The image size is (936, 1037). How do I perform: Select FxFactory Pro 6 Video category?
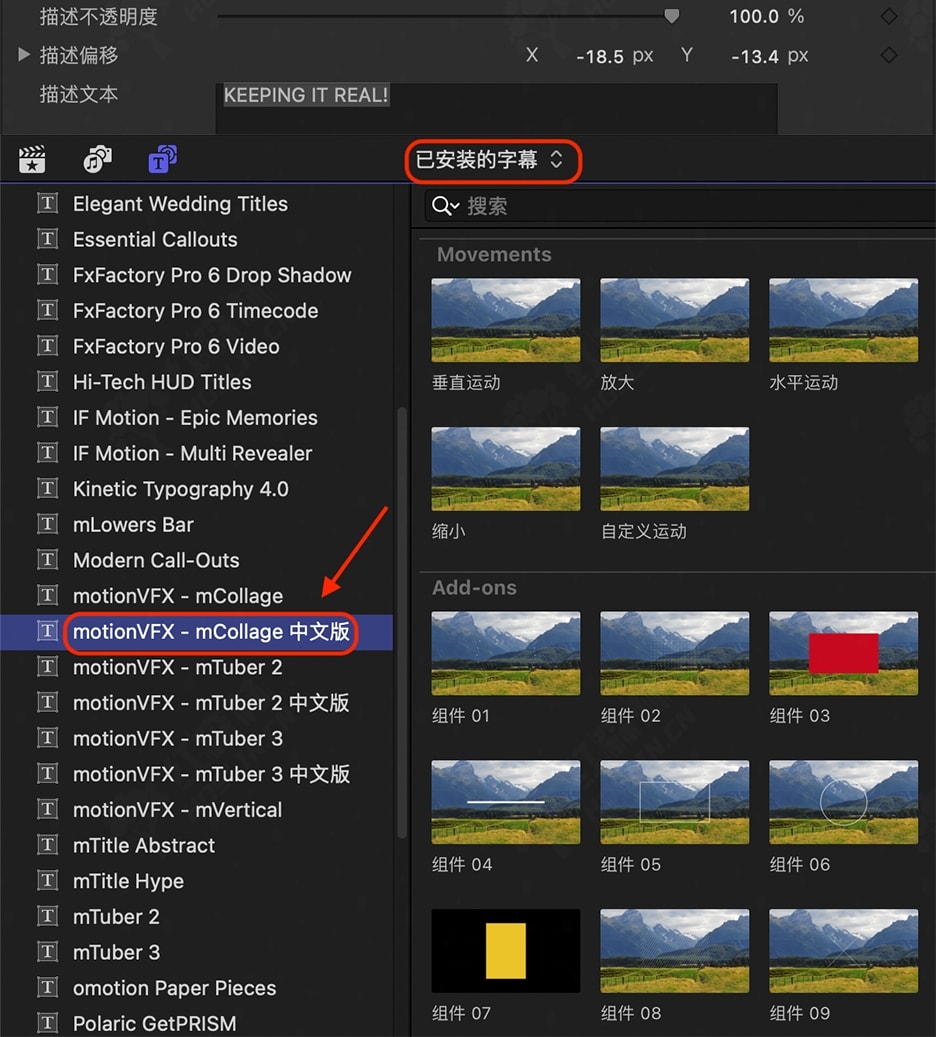click(x=176, y=347)
